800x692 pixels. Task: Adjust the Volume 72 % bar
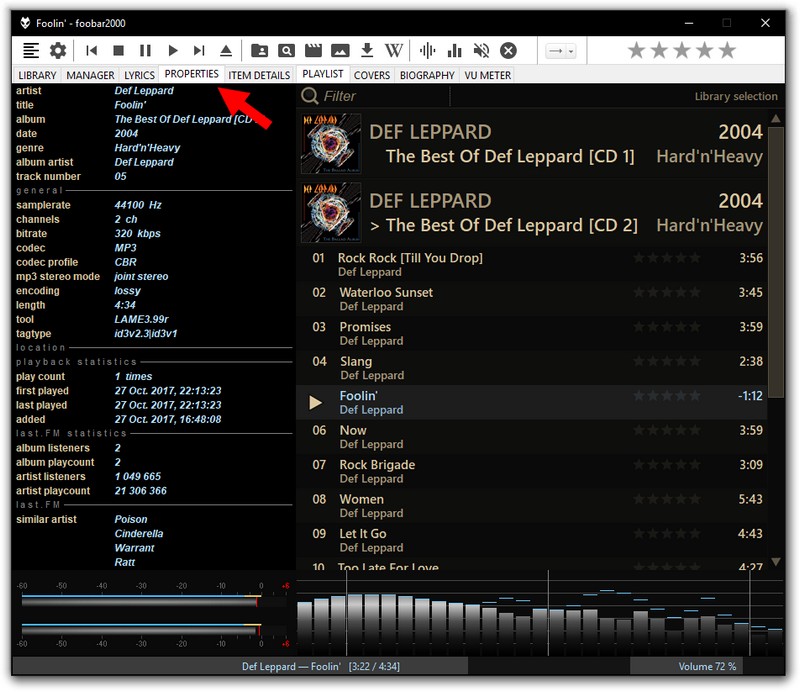click(x=707, y=666)
